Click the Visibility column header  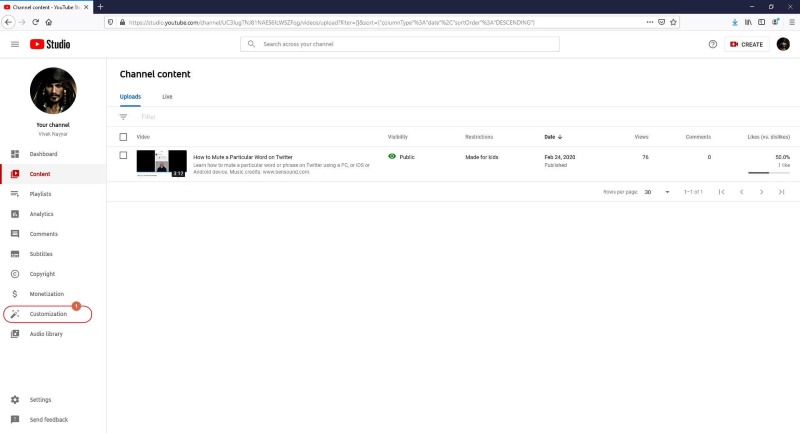(x=397, y=137)
